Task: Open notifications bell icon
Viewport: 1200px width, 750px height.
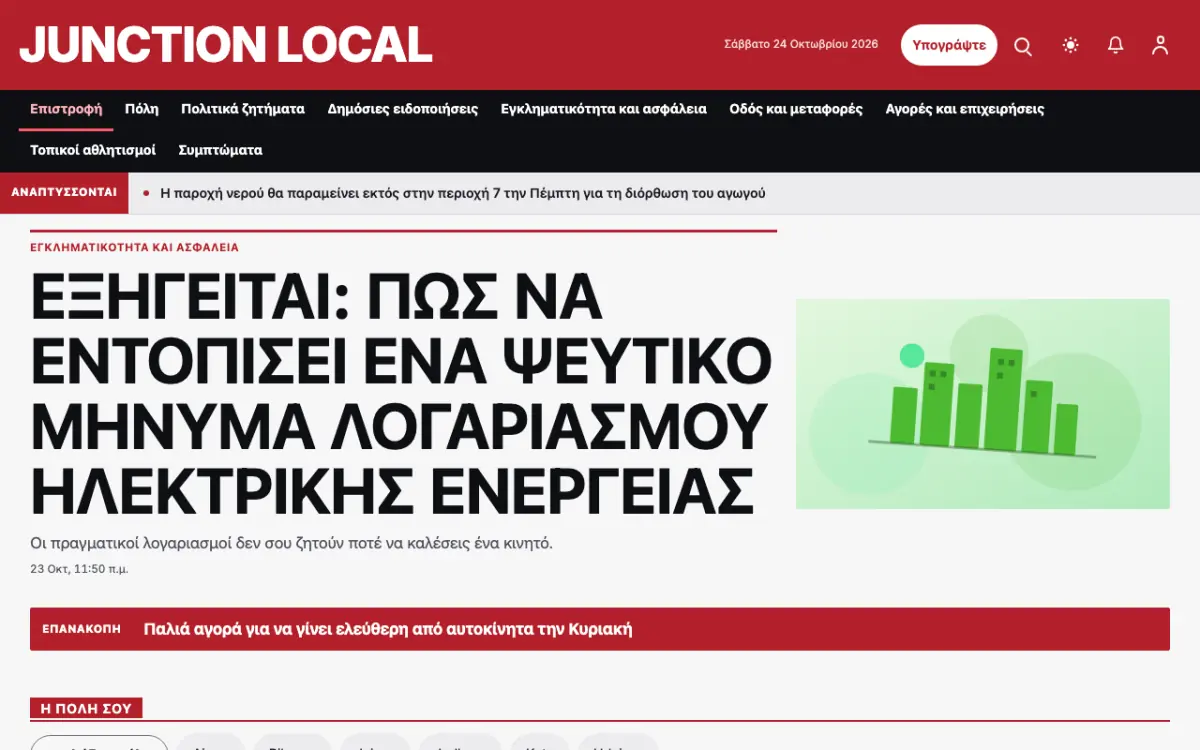Action: [x=1116, y=45]
